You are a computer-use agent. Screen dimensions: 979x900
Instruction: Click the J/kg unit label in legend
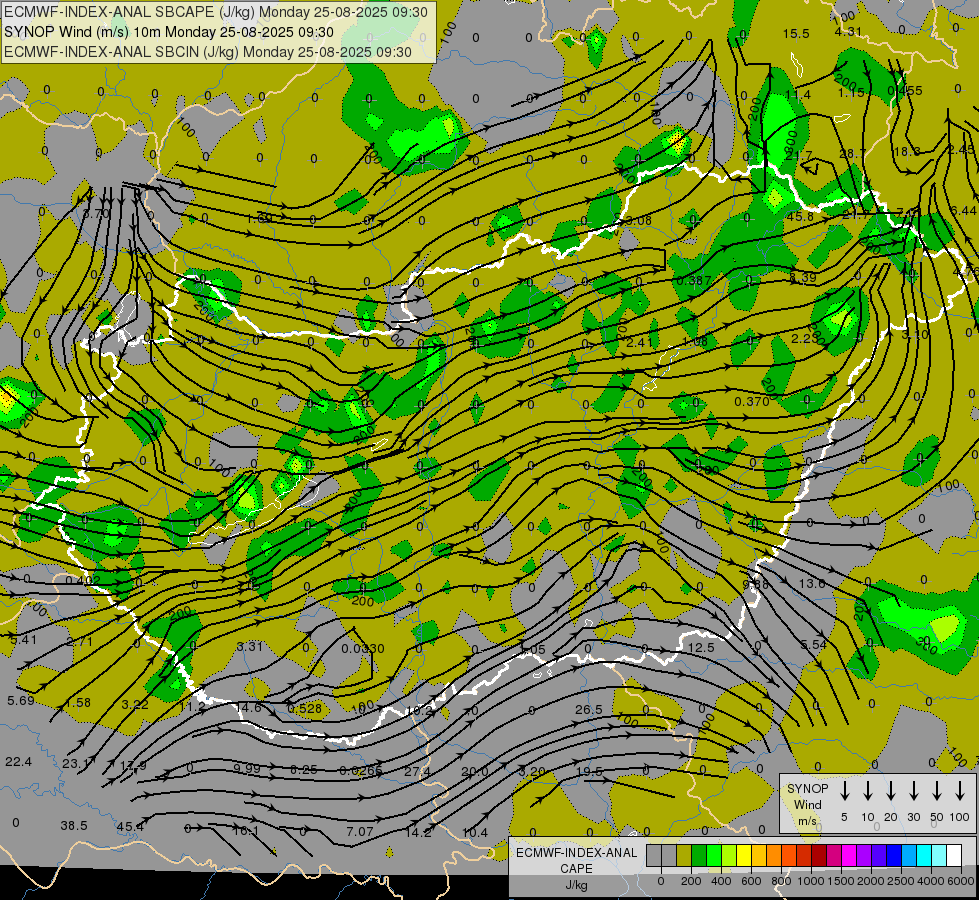576,885
